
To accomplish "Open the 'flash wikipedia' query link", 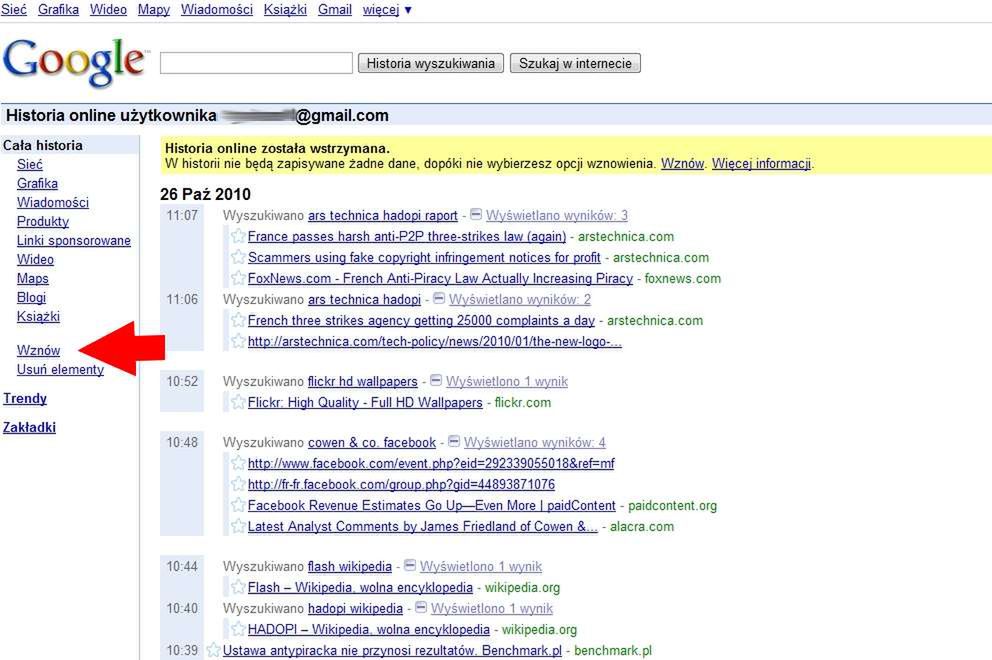I will [x=350, y=566].
